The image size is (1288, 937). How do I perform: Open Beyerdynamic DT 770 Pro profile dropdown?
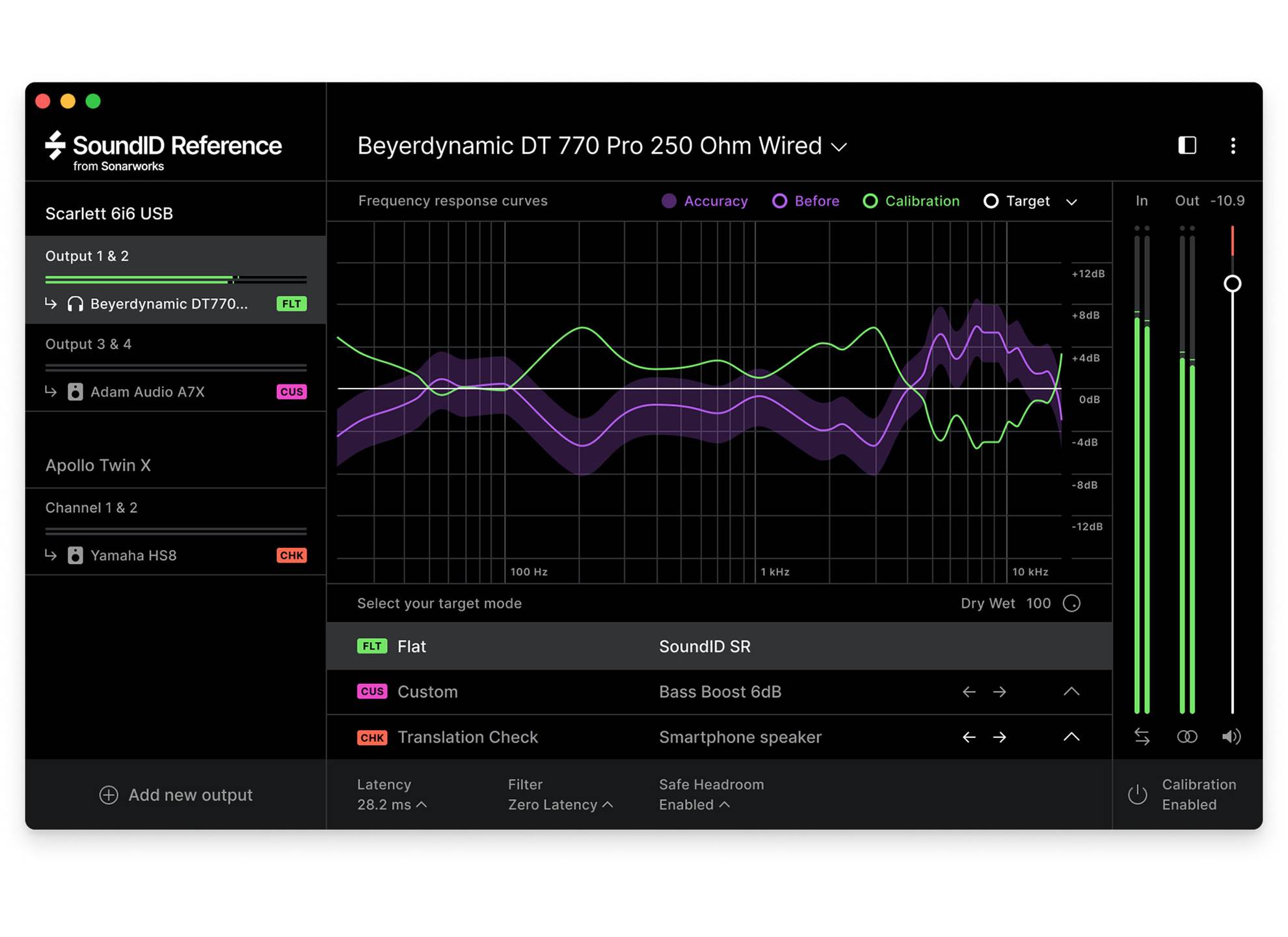(839, 147)
